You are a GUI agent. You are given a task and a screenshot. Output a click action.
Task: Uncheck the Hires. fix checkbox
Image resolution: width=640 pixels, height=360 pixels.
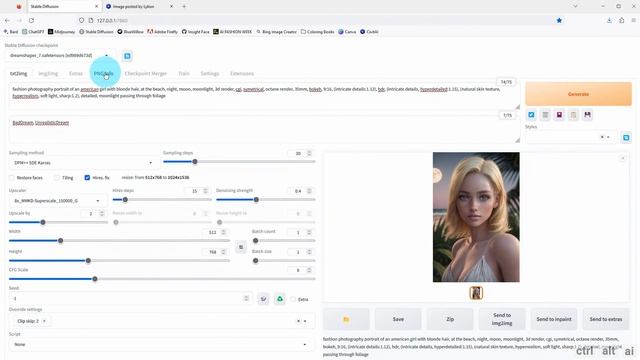87,178
